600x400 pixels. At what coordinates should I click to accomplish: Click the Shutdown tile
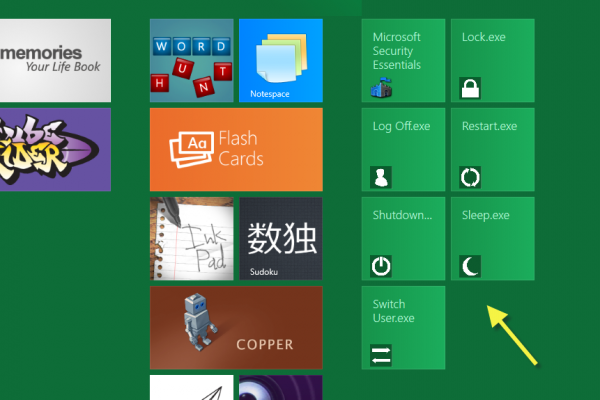pyautogui.click(x=403, y=239)
